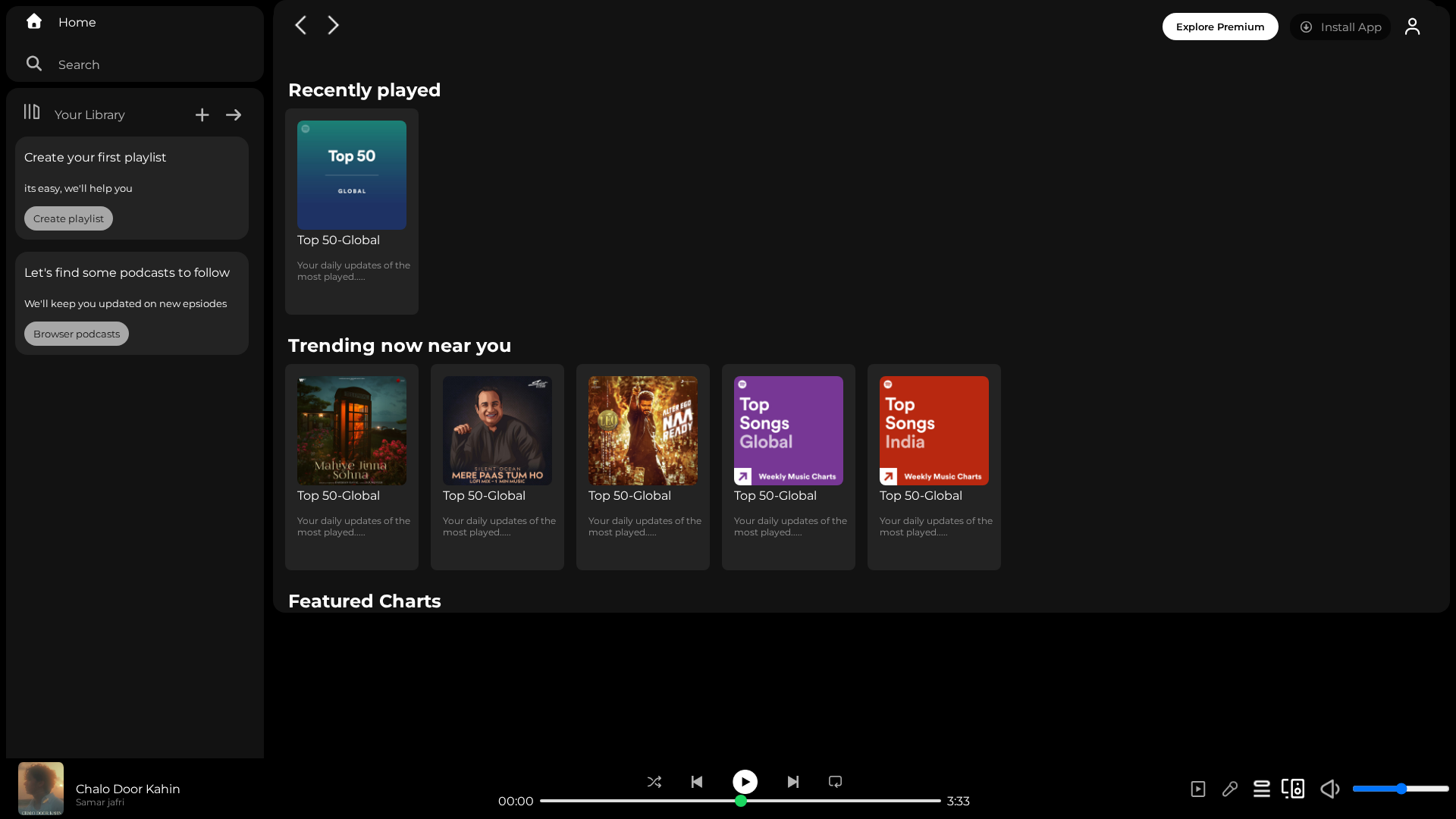This screenshot has width=1456, height=819.
Task: Open Mahiye Jinna Sohna cover card
Action: coord(352,431)
